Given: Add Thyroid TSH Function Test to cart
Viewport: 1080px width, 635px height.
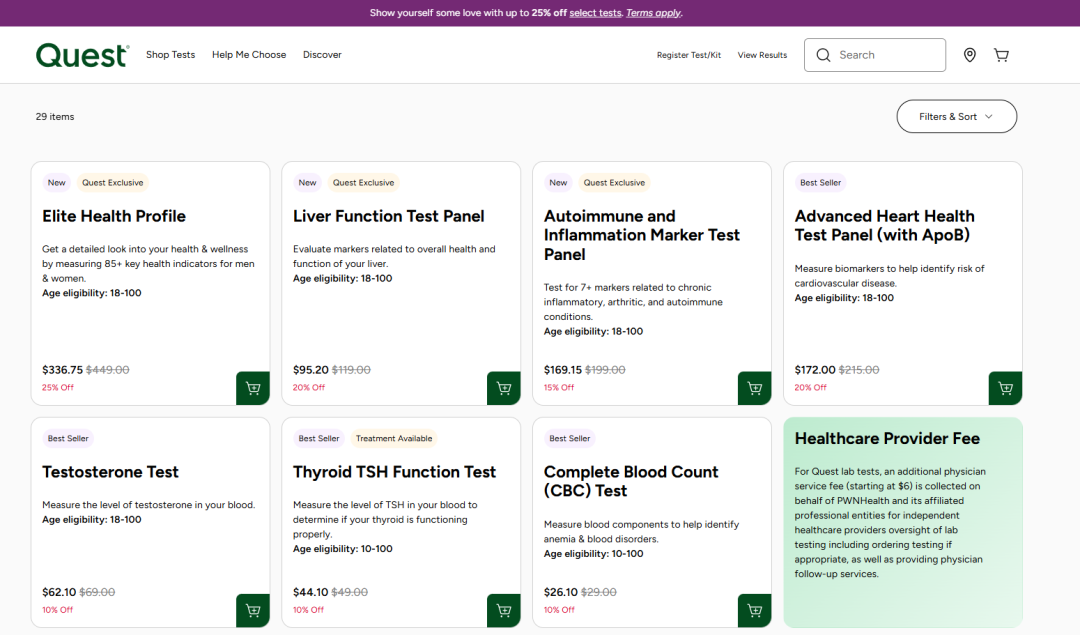Looking at the screenshot, I should 504,610.
